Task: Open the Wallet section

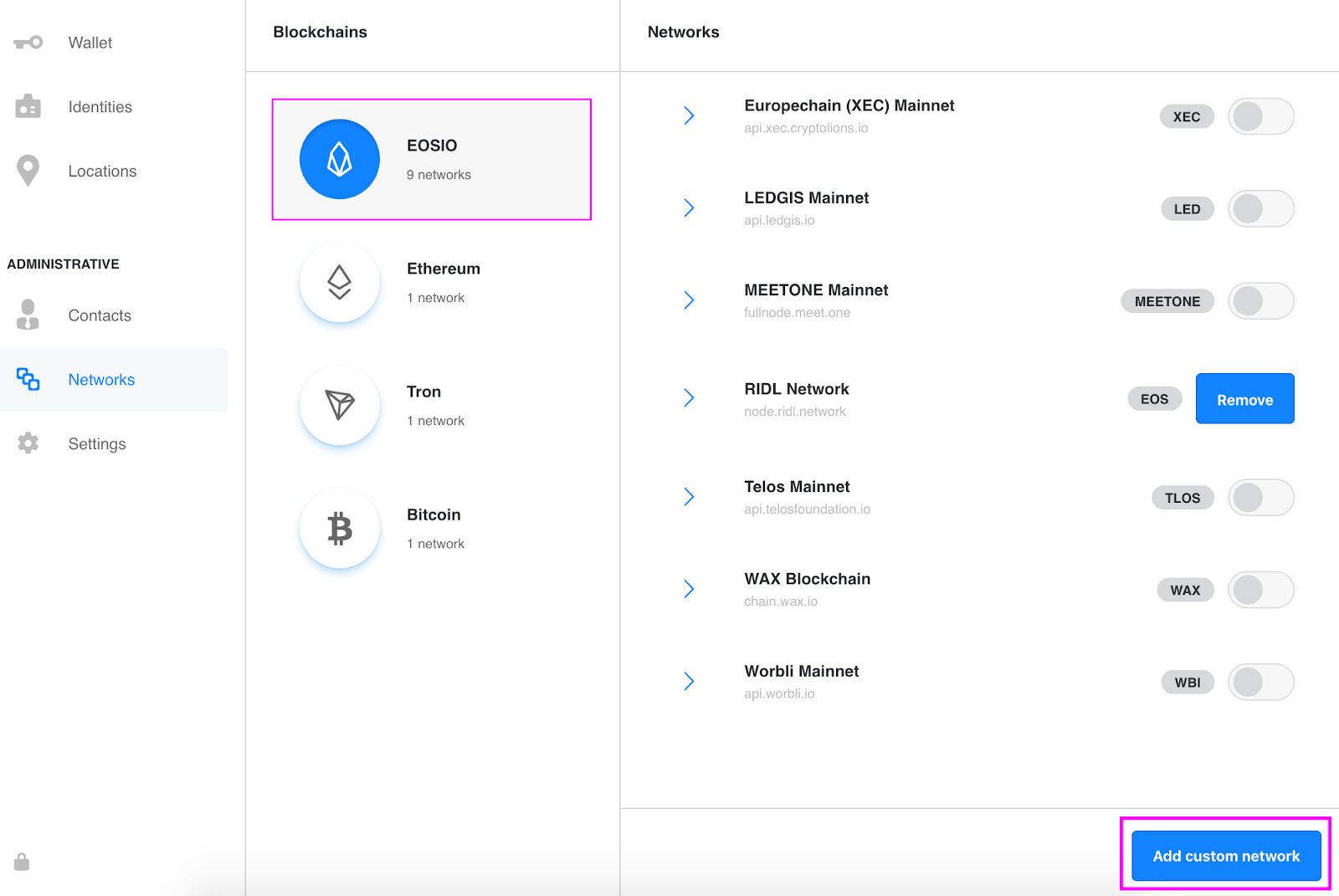Action: [115, 43]
